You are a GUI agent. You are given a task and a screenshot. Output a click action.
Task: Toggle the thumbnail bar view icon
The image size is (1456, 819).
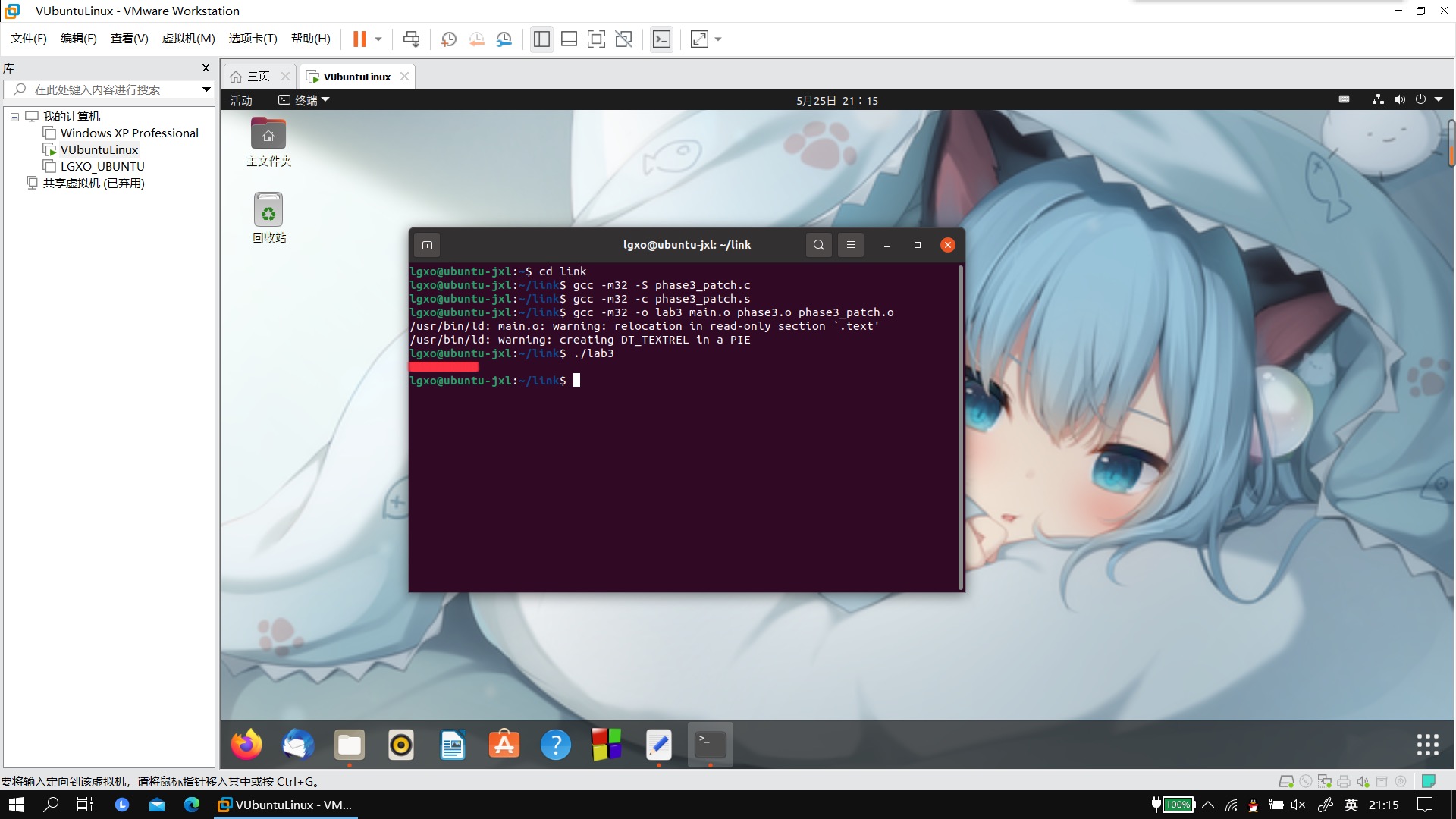(569, 39)
